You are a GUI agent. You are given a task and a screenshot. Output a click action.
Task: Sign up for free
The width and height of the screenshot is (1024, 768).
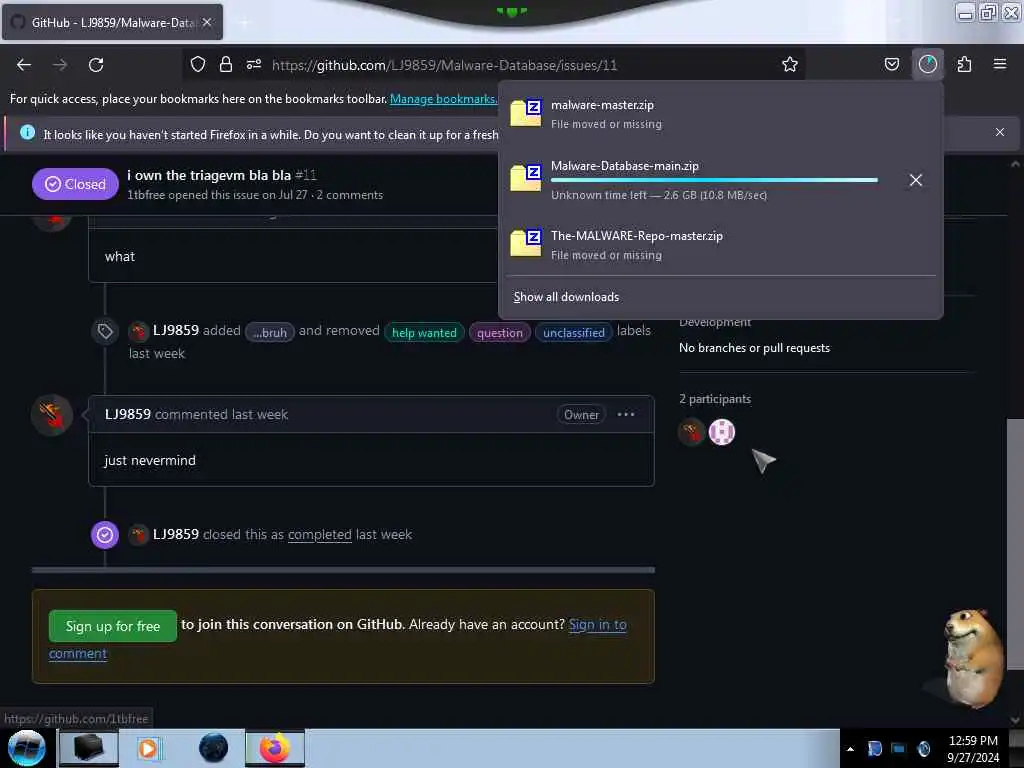pyautogui.click(x=112, y=626)
